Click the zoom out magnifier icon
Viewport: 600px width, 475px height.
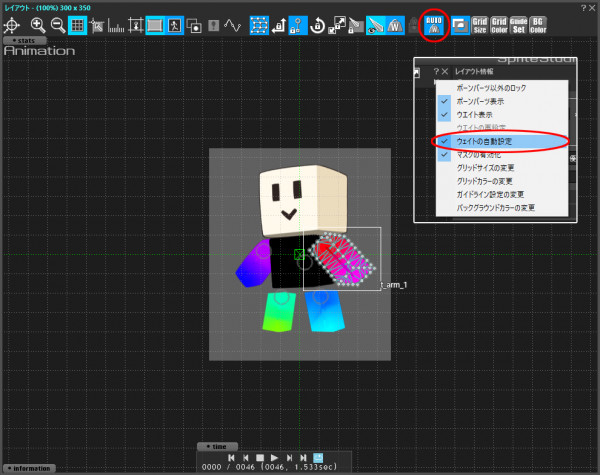coord(57,25)
